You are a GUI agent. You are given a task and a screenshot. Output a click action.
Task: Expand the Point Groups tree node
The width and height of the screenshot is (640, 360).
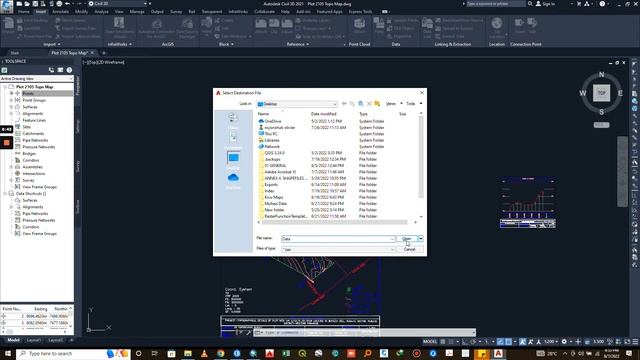coord(11,100)
